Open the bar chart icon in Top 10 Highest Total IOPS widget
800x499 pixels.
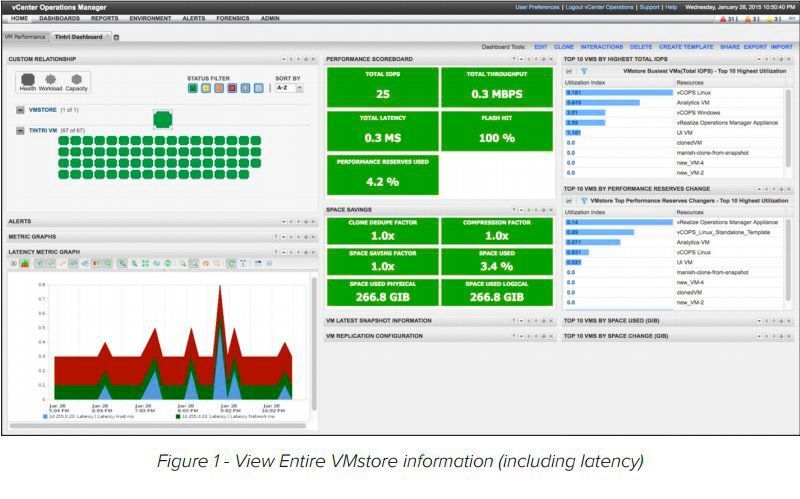tap(569, 71)
